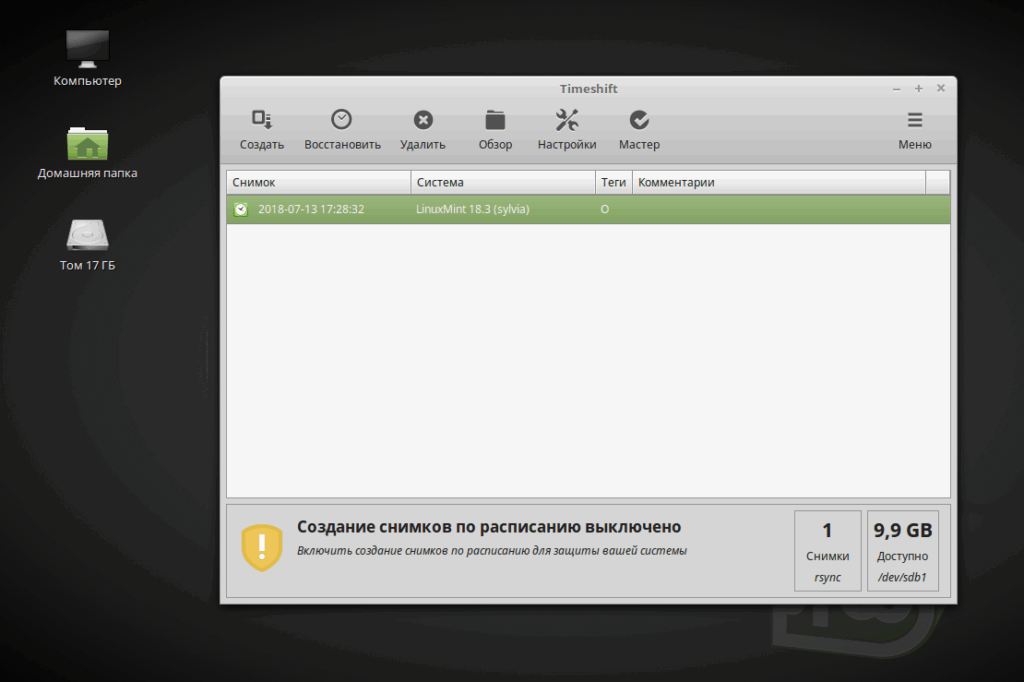This screenshot has height=682, width=1024.
Task: Open the Компьютер desktop icon
Action: [x=88, y=58]
